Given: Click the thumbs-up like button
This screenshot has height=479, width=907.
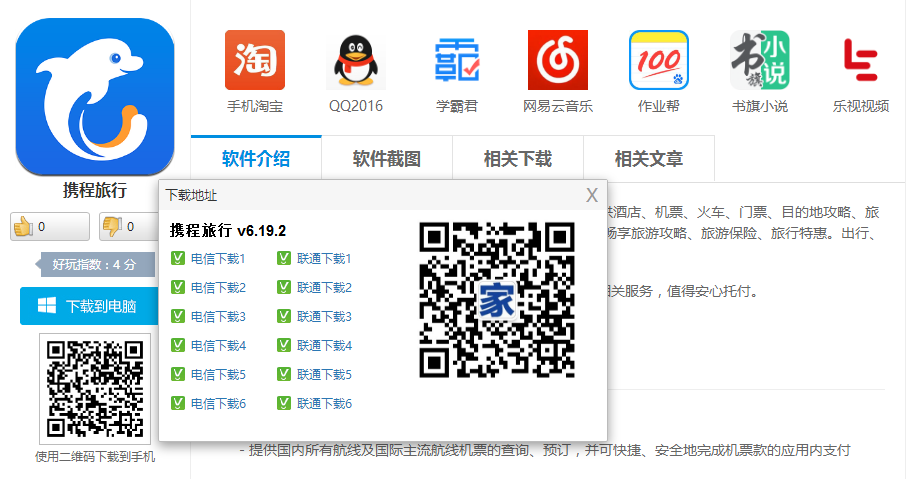Looking at the screenshot, I should (x=50, y=227).
